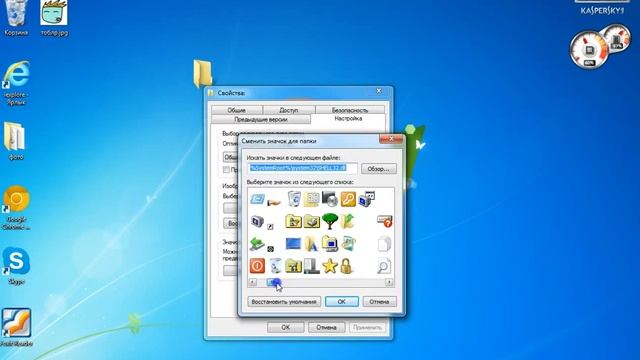The width and height of the screenshot is (640, 360).
Task: Choose the blank documents stack icon
Action: pos(384,244)
